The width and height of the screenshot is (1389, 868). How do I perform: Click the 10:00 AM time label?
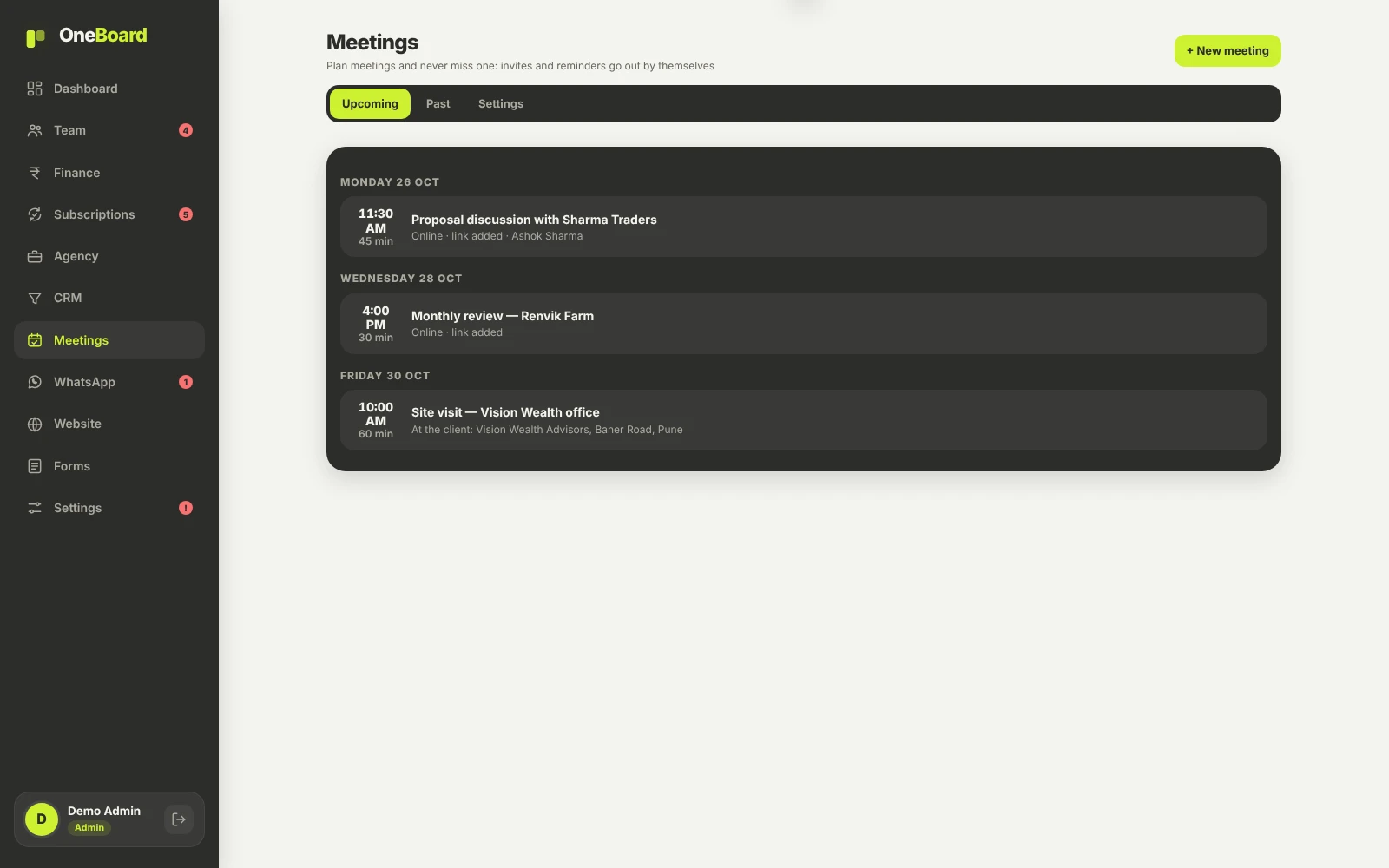point(376,414)
